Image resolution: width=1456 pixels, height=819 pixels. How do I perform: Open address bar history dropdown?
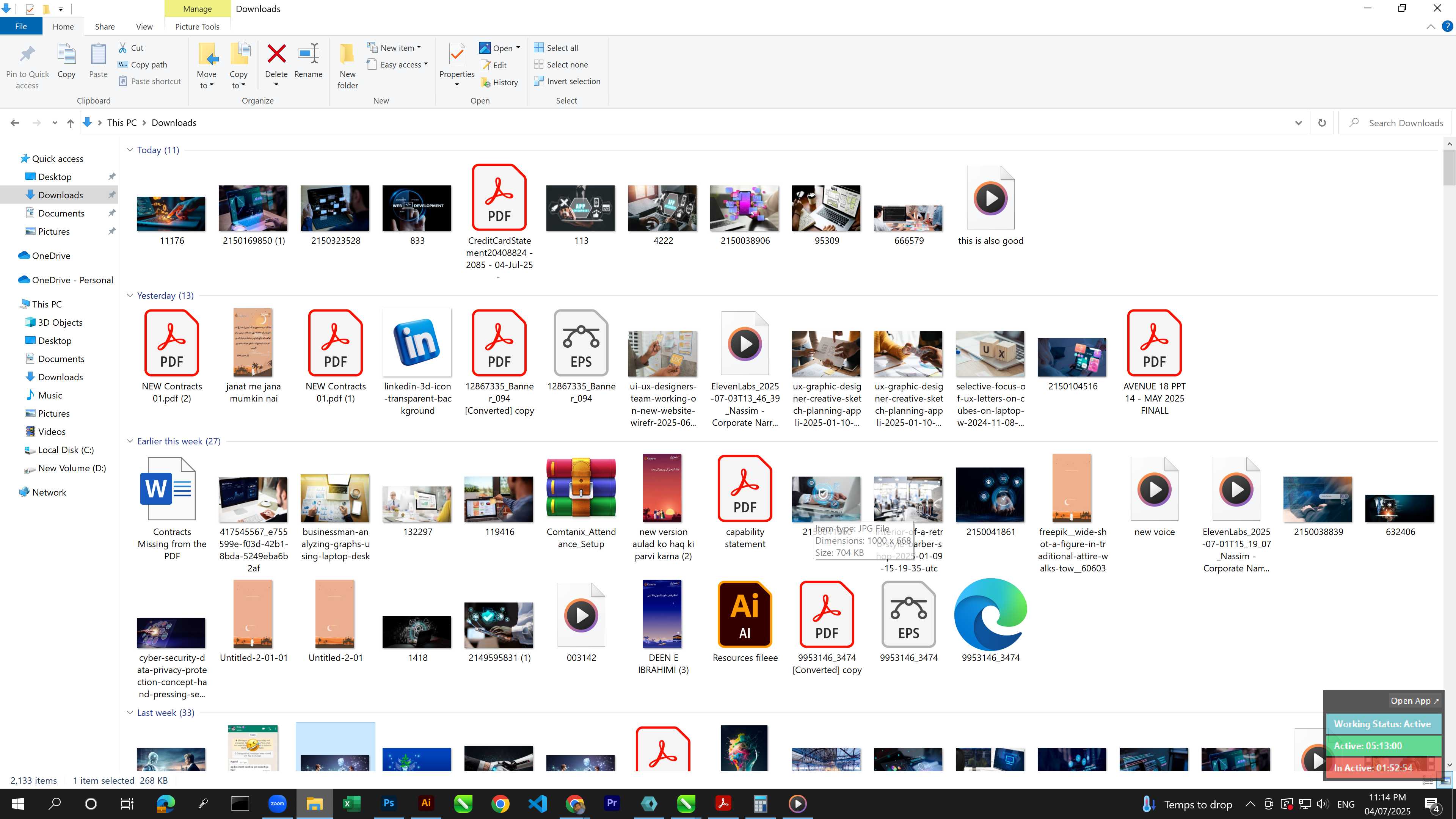1298,122
